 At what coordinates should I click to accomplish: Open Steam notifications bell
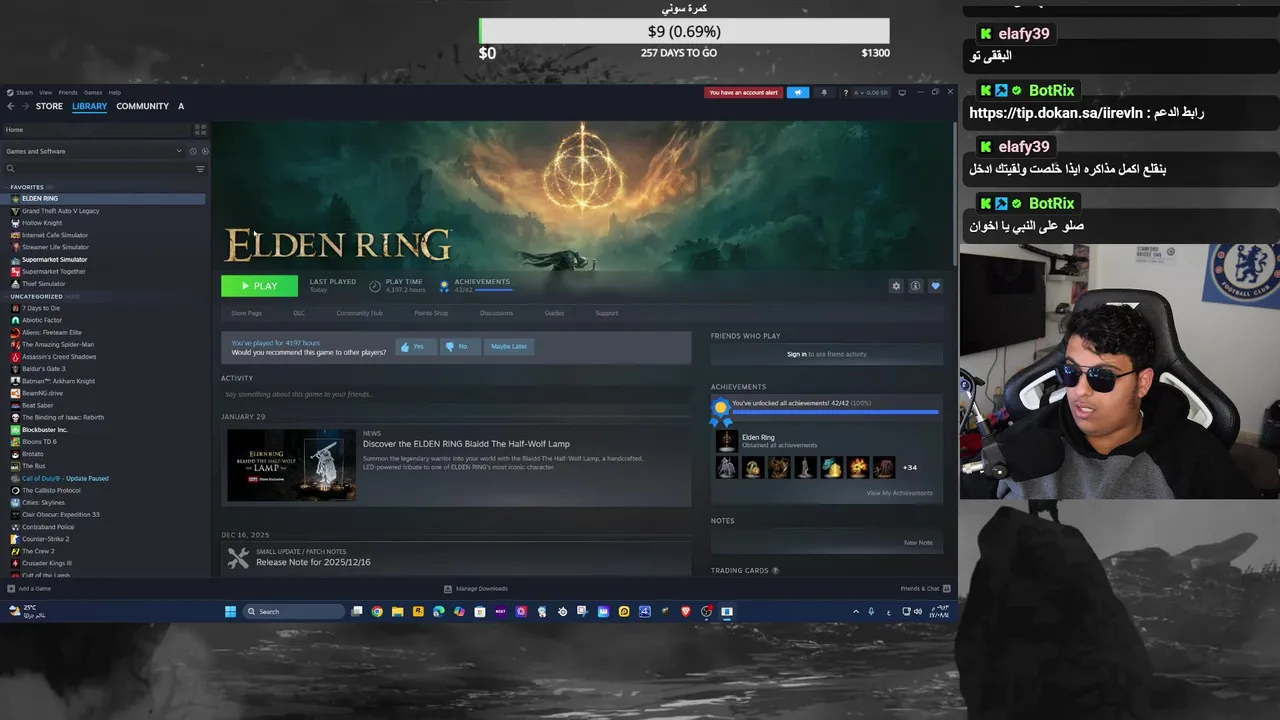pyautogui.click(x=824, y=93)
